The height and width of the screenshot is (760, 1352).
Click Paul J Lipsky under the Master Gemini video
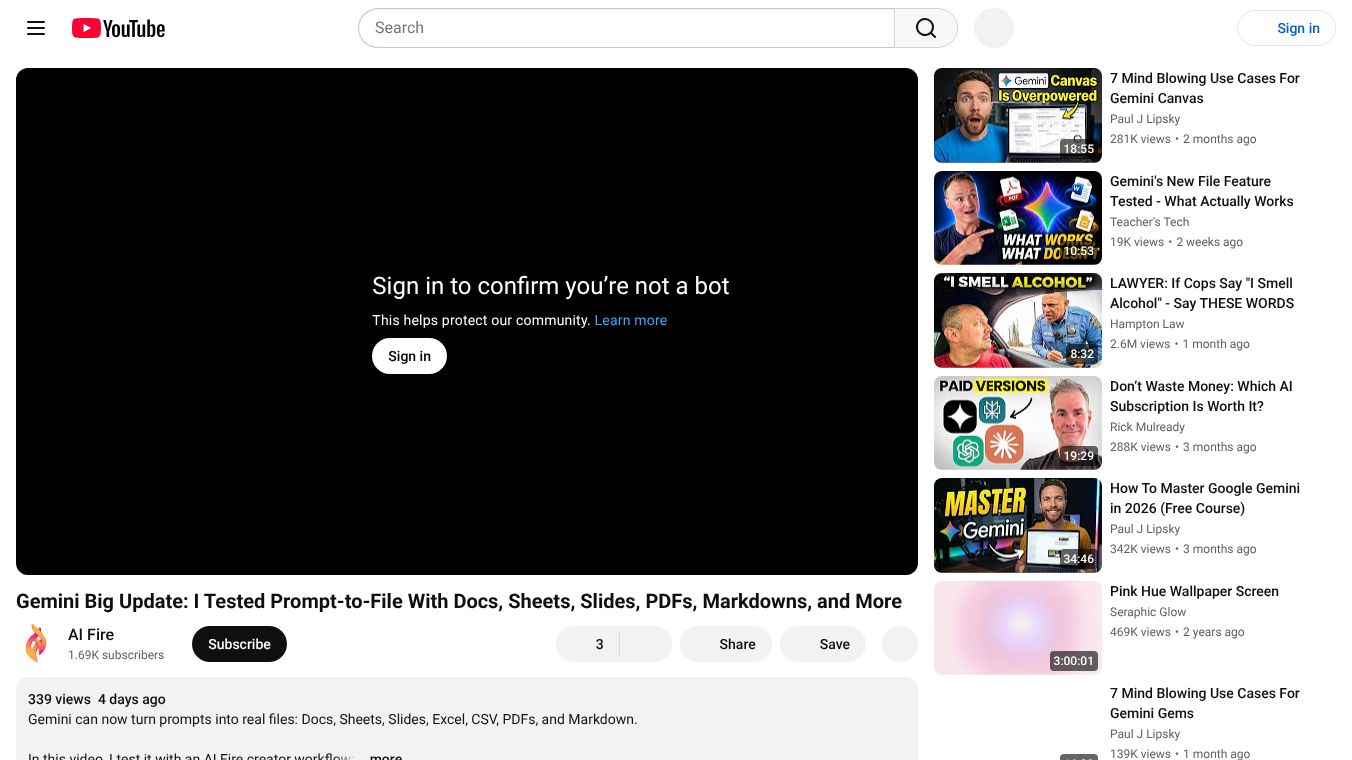(1145, 529)
